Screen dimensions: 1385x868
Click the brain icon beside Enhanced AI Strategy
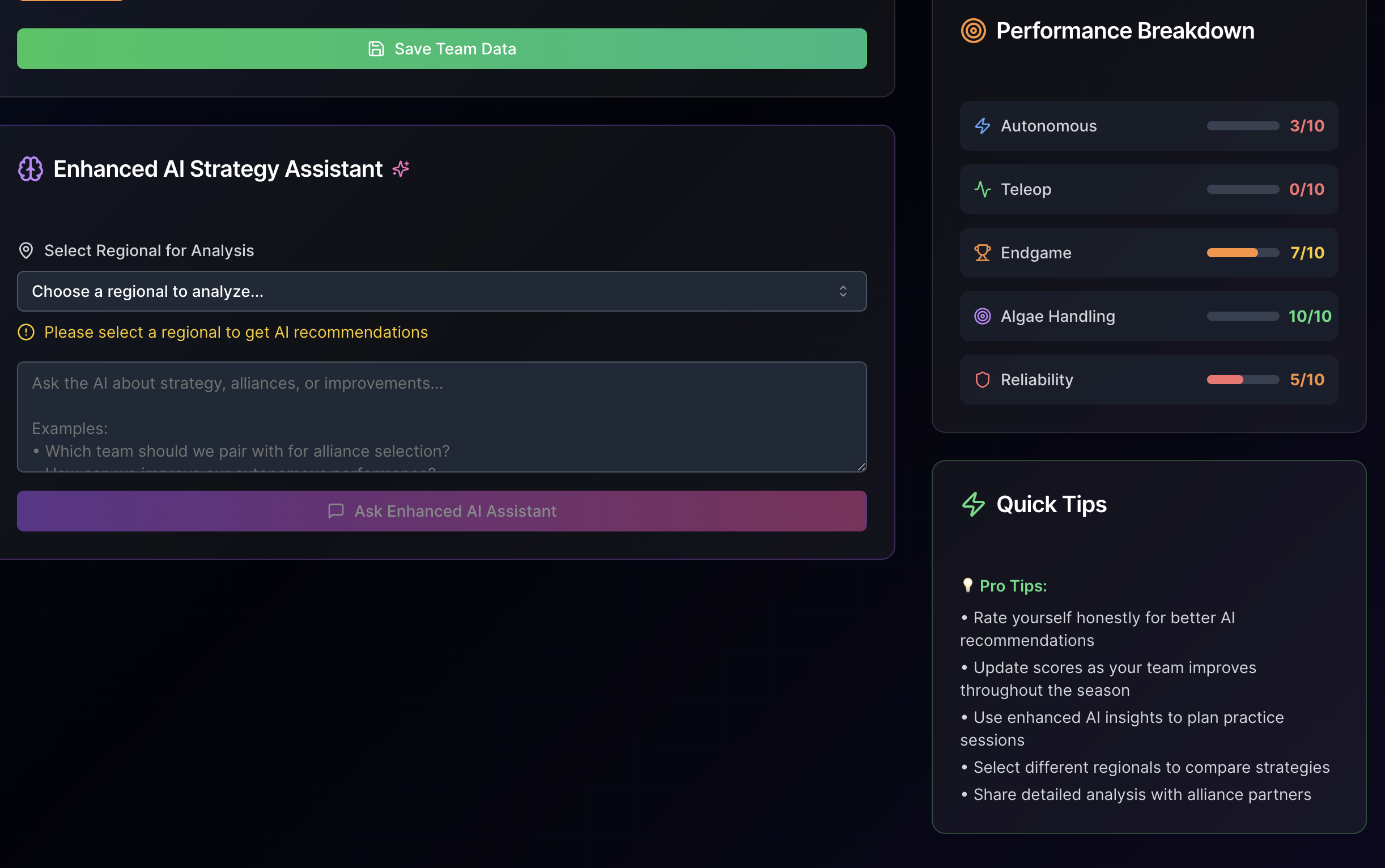(31, 169)
